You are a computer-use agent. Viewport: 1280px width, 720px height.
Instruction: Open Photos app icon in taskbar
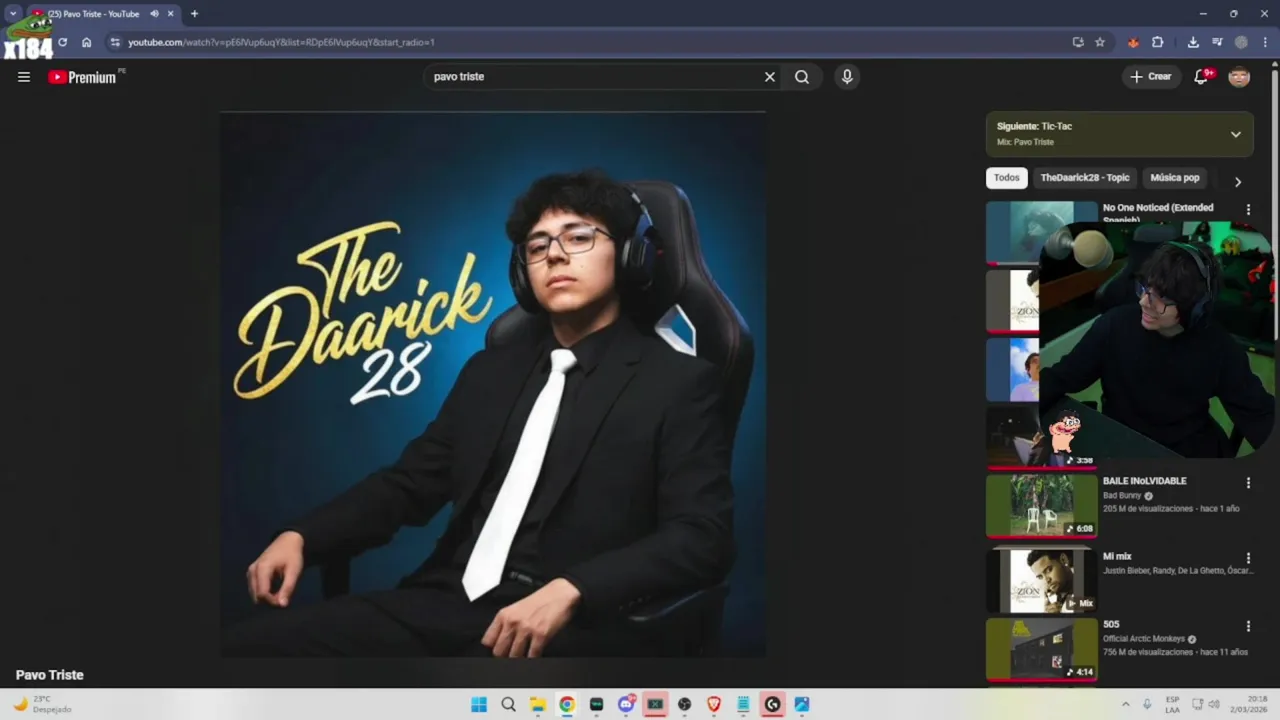click(802, 704)
